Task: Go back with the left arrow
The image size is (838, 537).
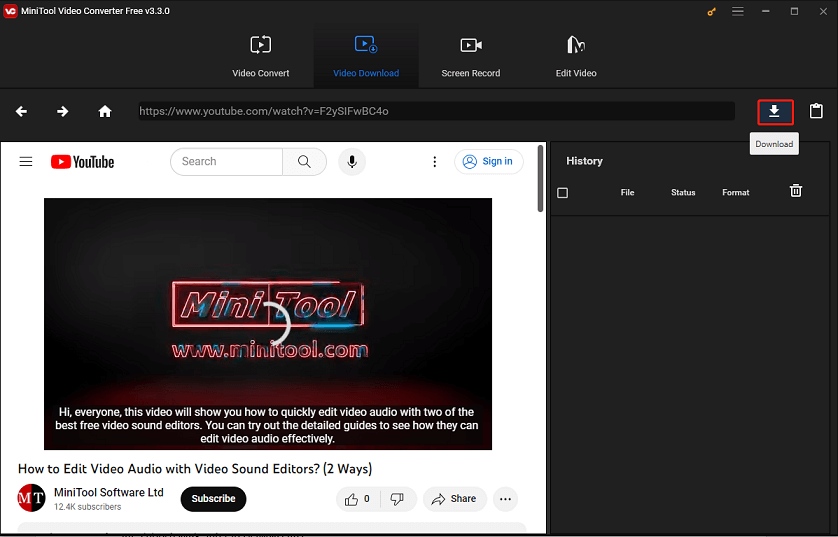Action: point(21,111)
